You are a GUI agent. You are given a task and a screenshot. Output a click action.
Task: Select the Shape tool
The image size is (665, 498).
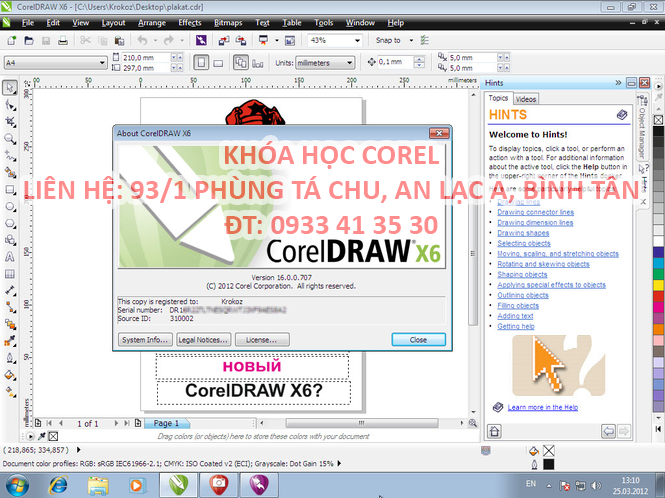(10, 105)
